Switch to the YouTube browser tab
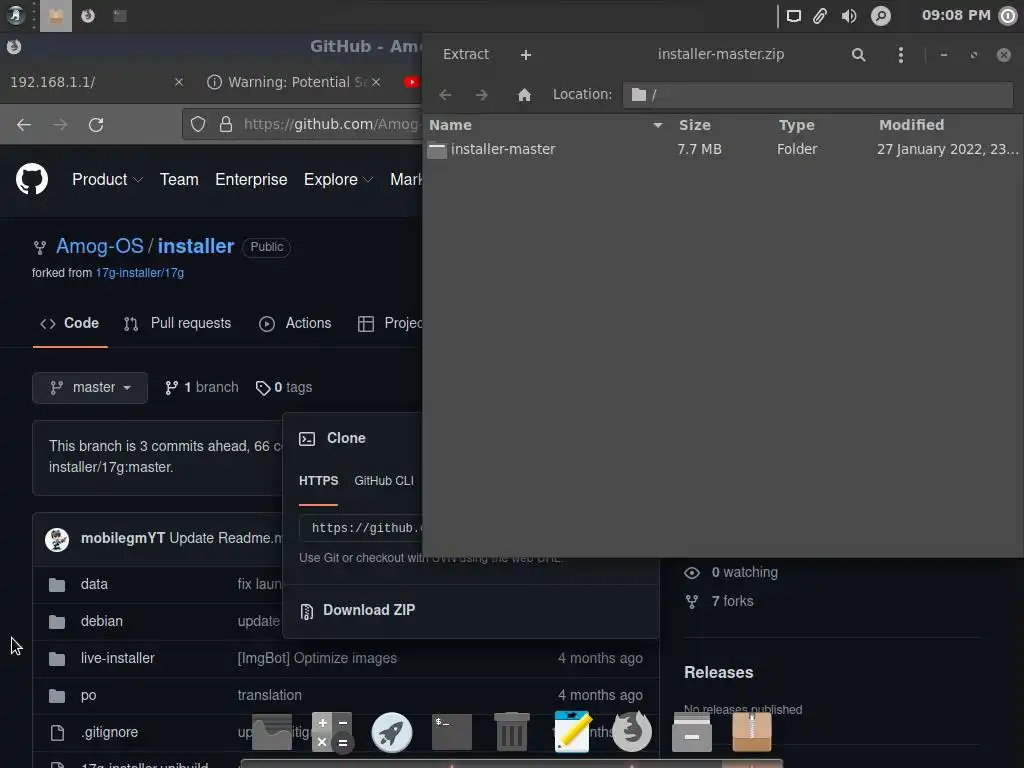The height and width of the screenshot is (768, 1024). [411, 82]
